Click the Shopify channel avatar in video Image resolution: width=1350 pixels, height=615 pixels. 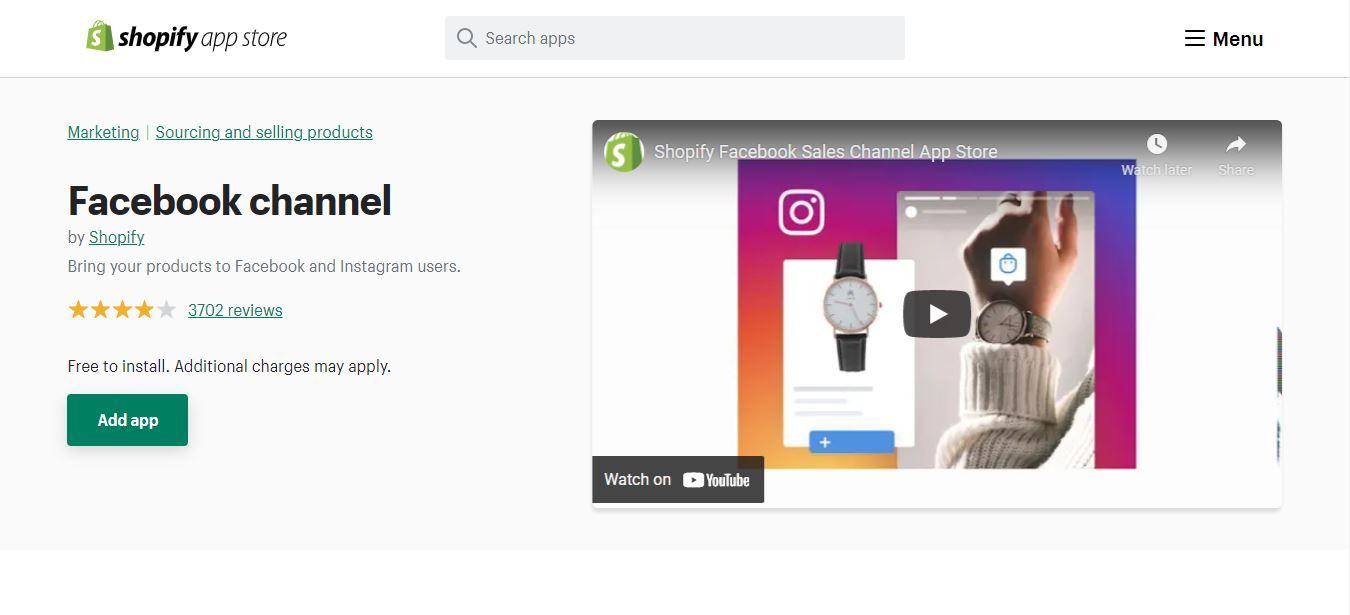624,152
